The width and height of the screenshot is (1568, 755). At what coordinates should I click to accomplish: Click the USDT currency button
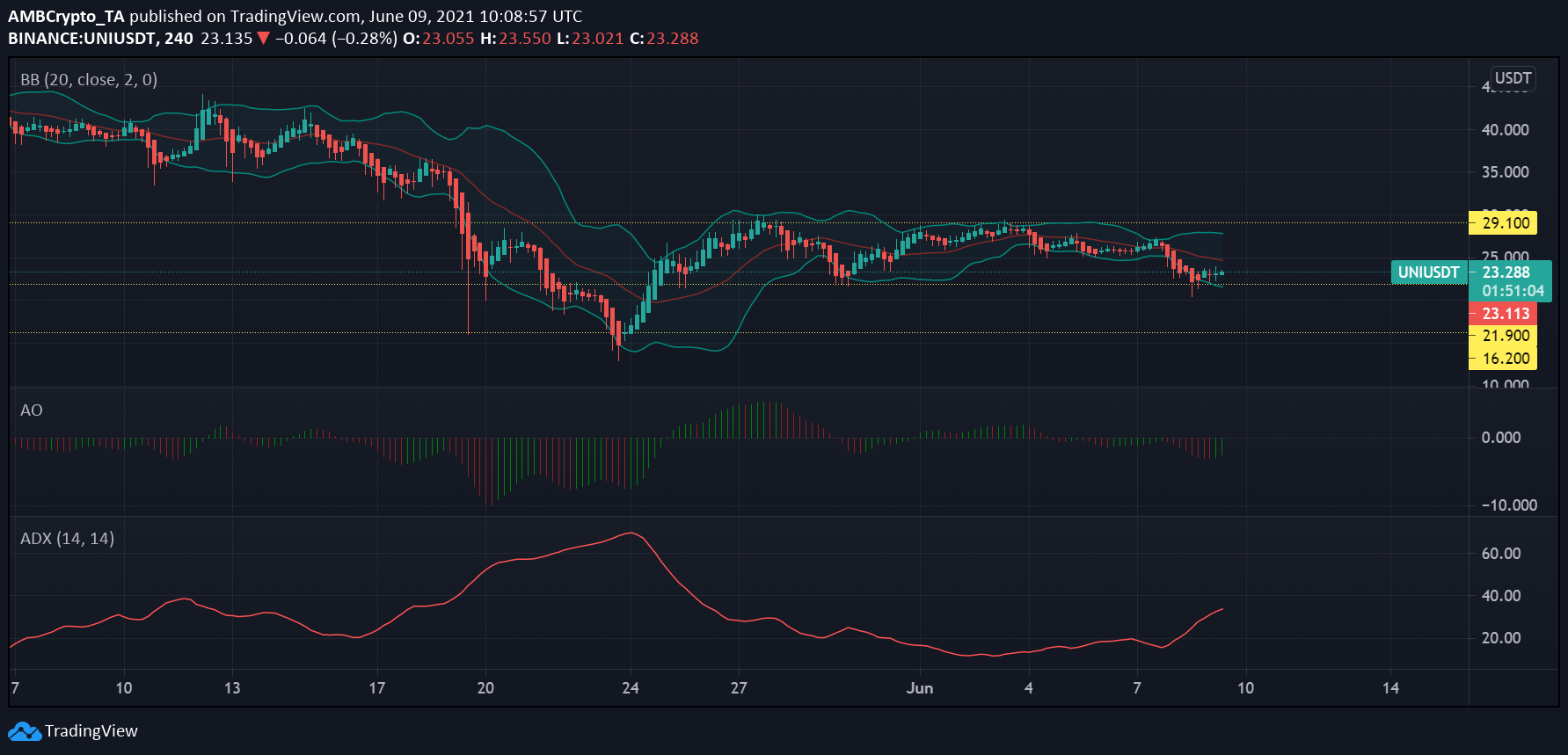coord(1513,78)
